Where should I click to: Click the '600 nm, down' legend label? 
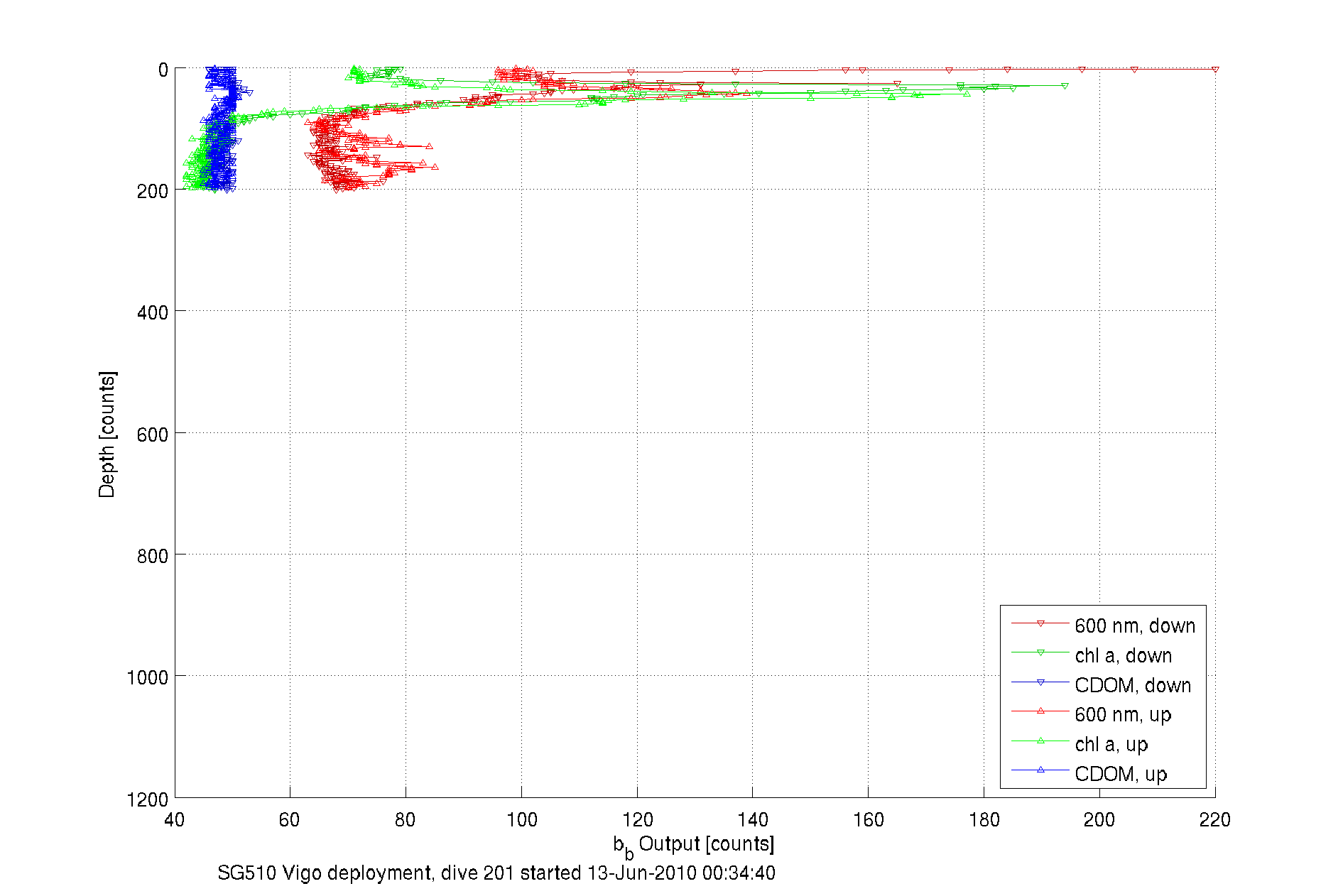(1134, 625)
